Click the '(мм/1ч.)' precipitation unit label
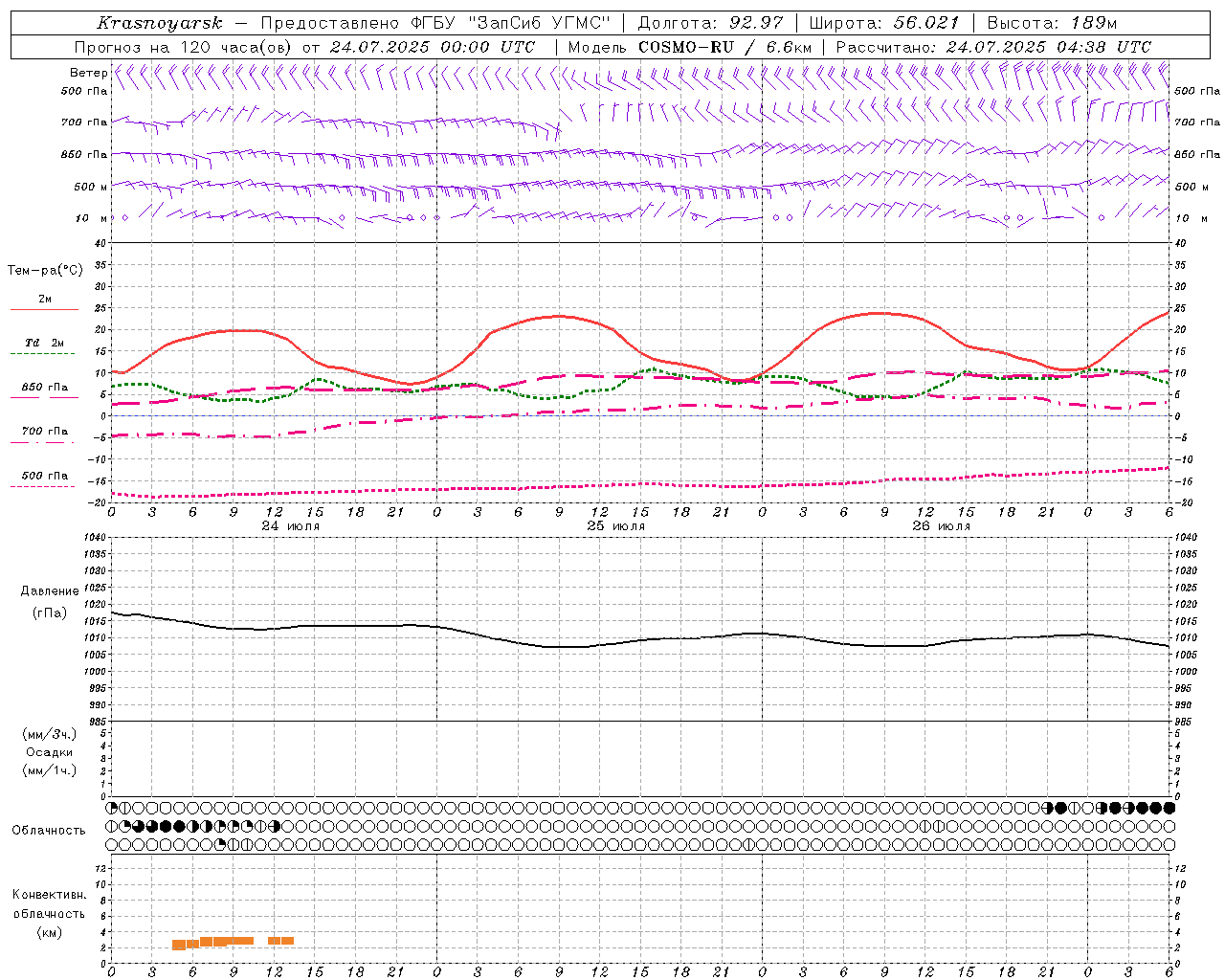 (x=50, y=770)
